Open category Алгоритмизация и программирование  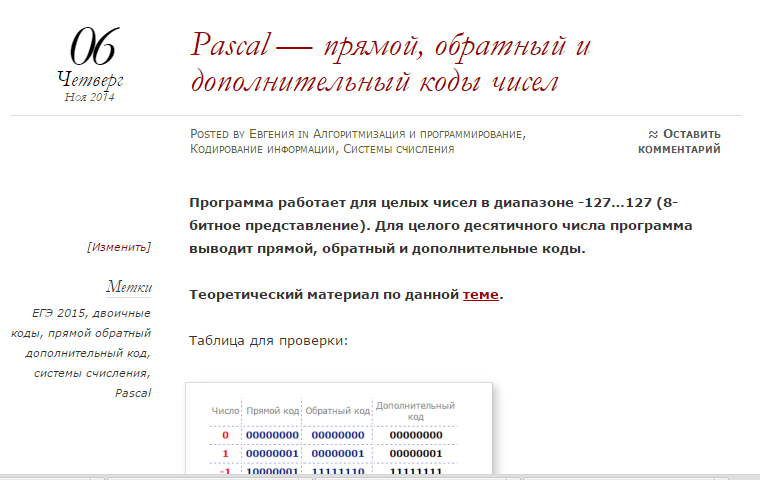click(x=418, y=133)
